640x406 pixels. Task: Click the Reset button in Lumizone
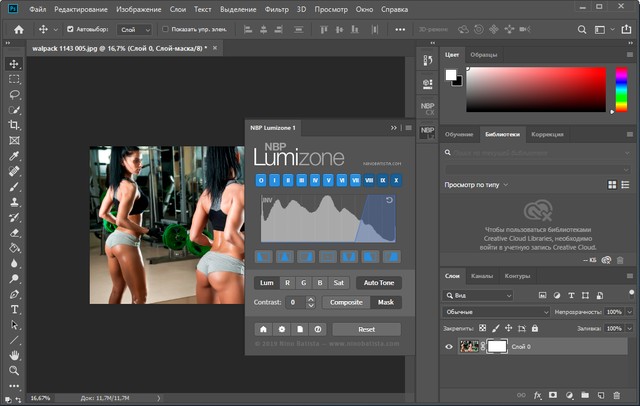[366, 329]
